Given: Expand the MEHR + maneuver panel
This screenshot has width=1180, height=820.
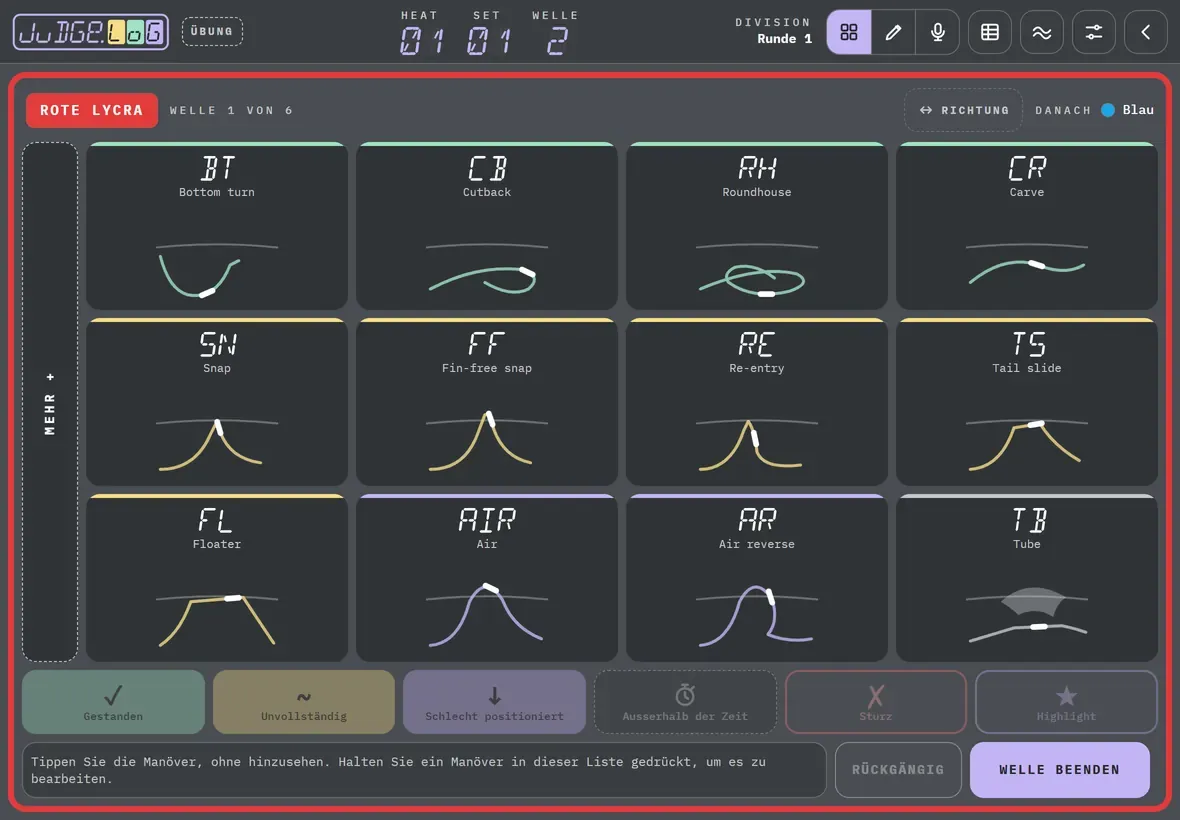Looking at the screenshot, I should coord(50,402).
